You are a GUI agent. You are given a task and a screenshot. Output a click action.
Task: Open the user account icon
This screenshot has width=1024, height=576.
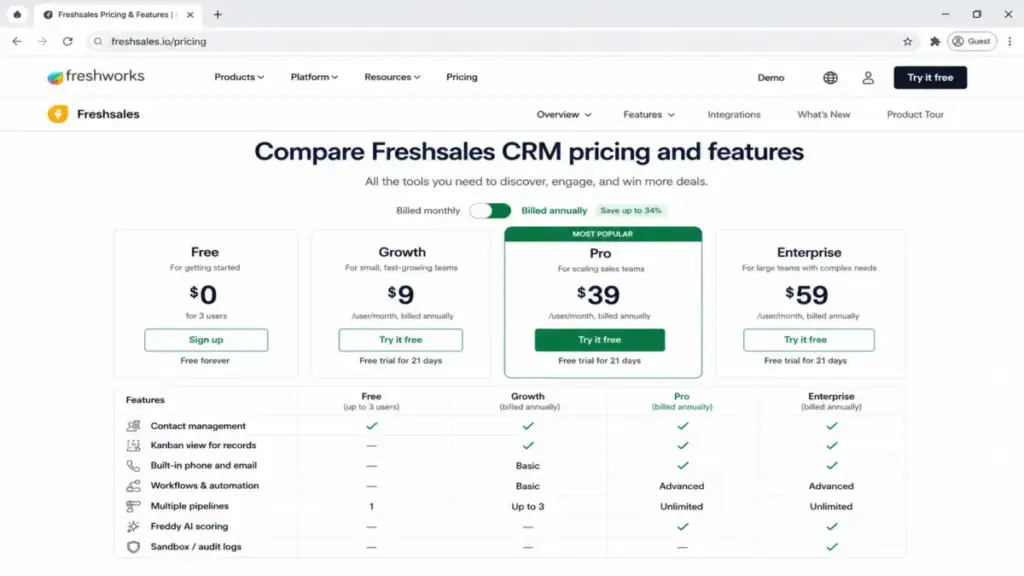(868, 78)
